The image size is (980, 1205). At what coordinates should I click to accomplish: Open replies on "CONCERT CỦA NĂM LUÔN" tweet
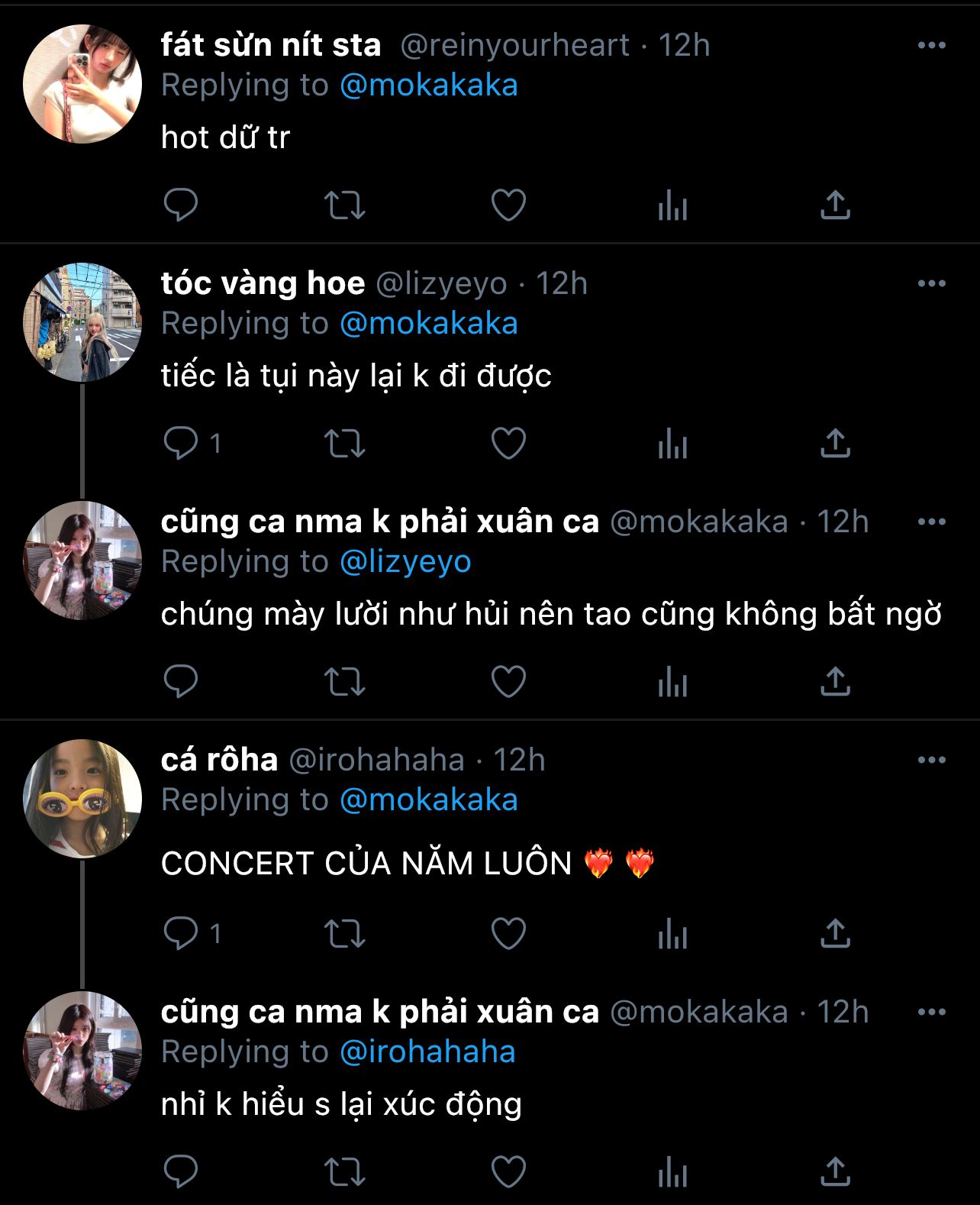181,933
